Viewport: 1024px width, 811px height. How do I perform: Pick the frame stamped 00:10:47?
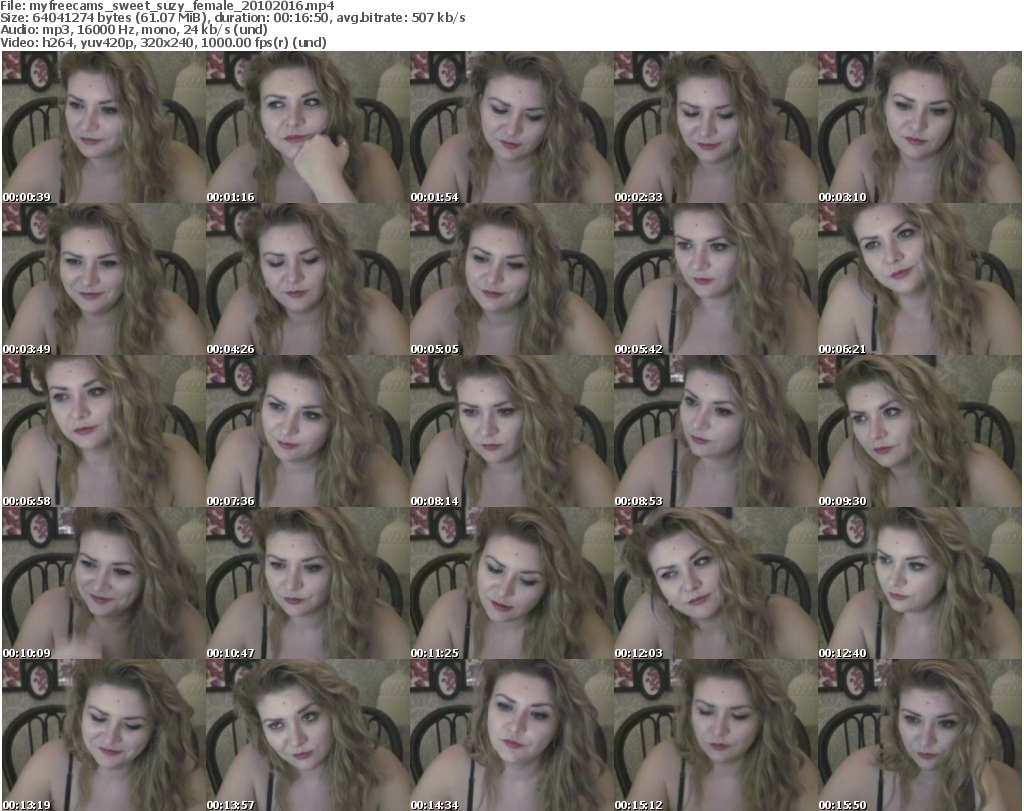pos(308,583)
